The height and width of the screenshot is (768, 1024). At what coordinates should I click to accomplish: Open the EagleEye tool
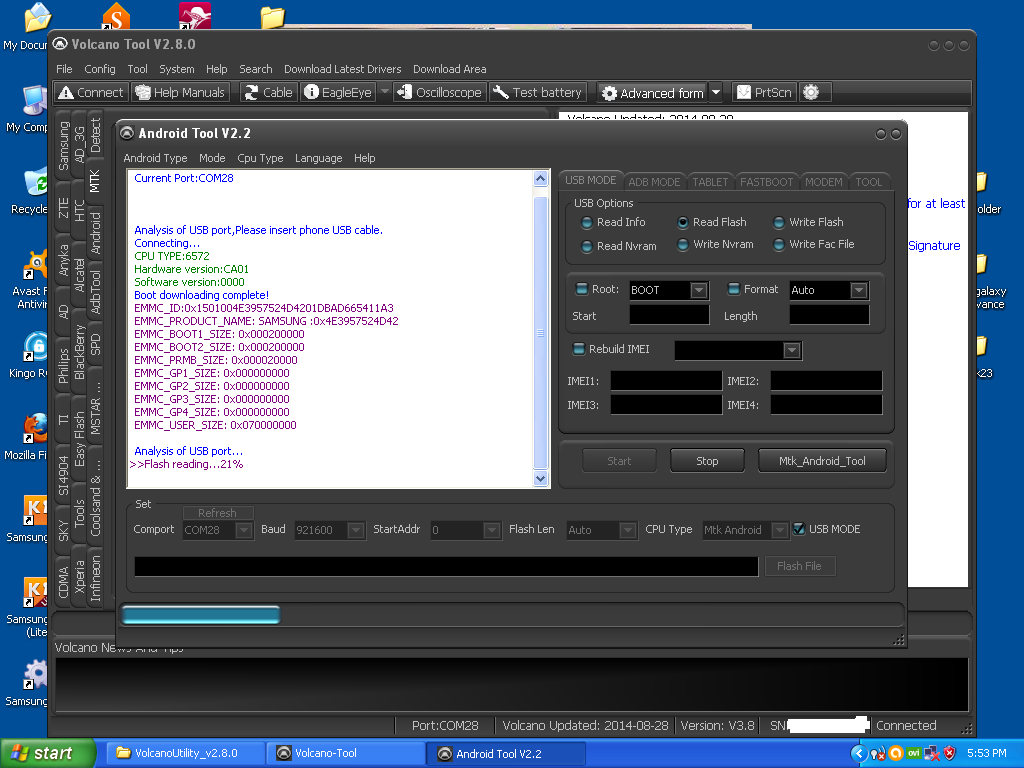click(338, 92)
